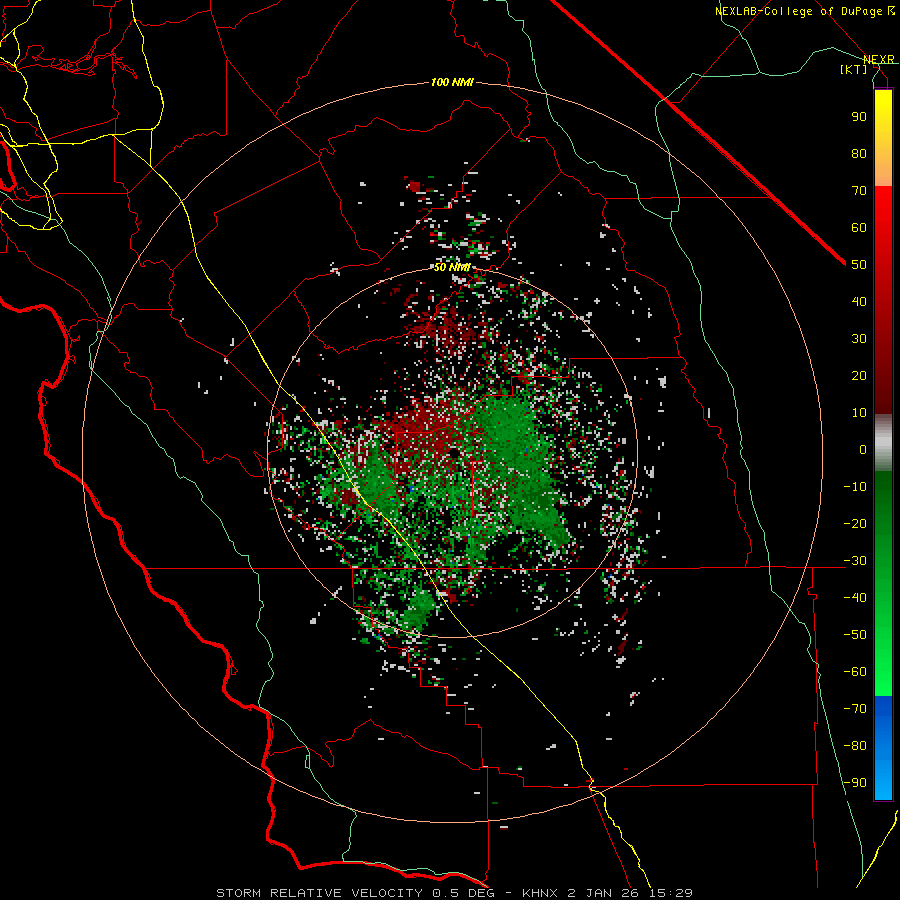Click the -70 value on the velocity scale

855,709
